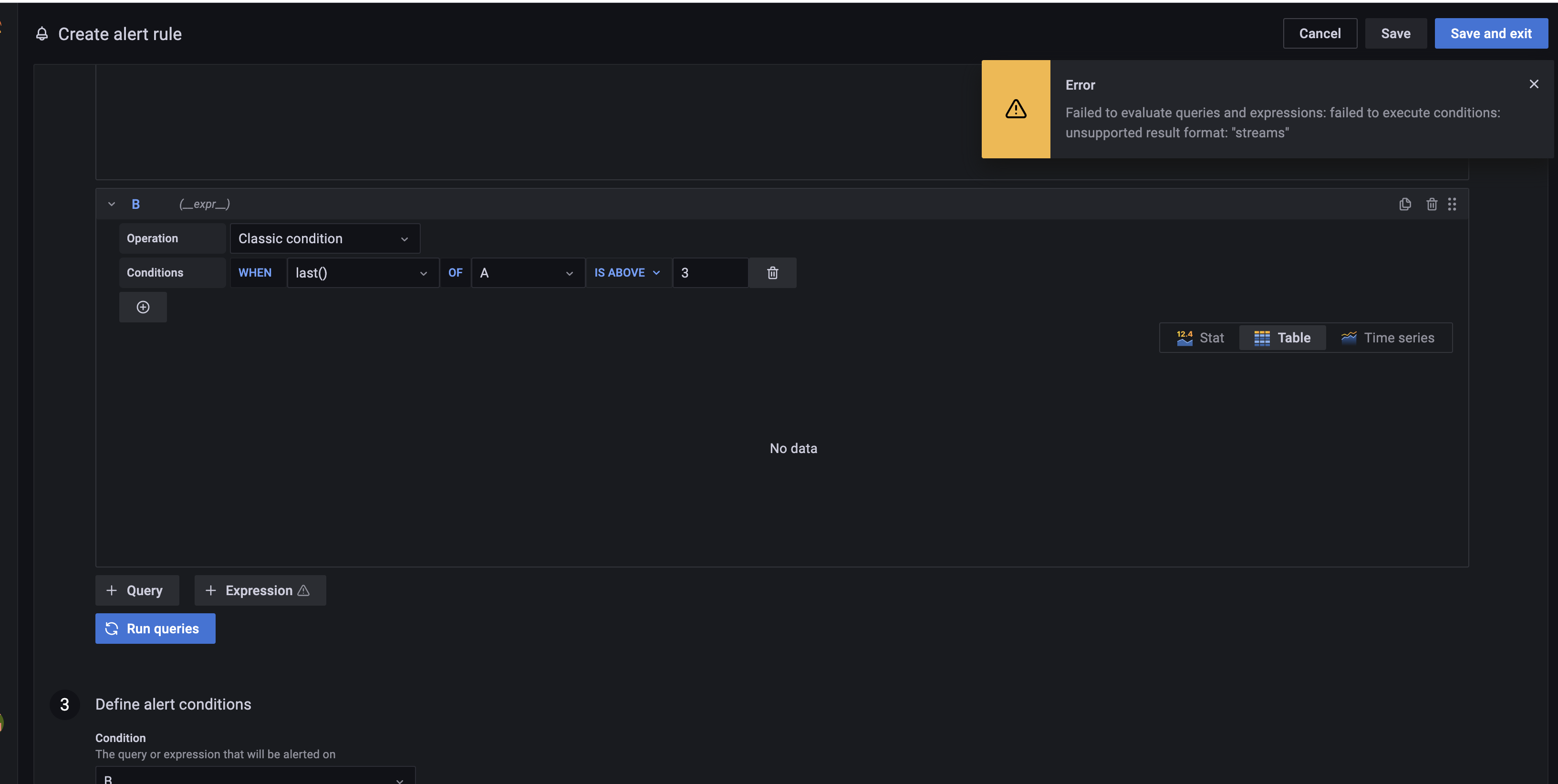Screen dimensions: 1558x784
Task: Remove the last() condition via its trash icon
Action: (772, 273)
